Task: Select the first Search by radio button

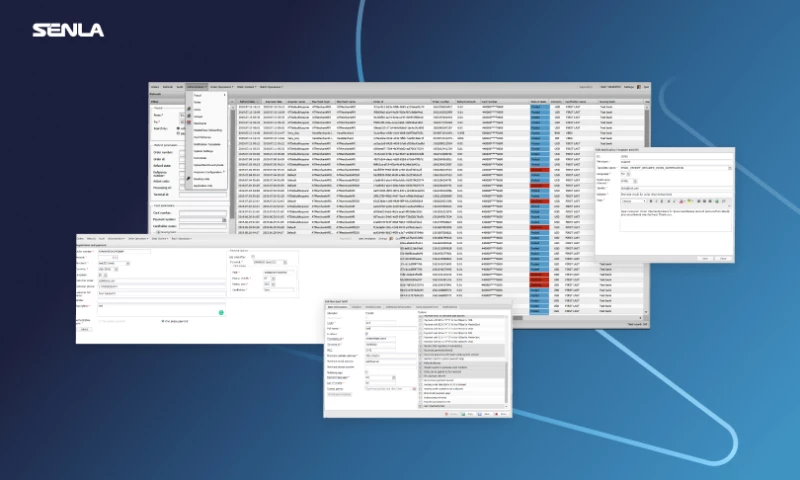Action: coord(179,129)
